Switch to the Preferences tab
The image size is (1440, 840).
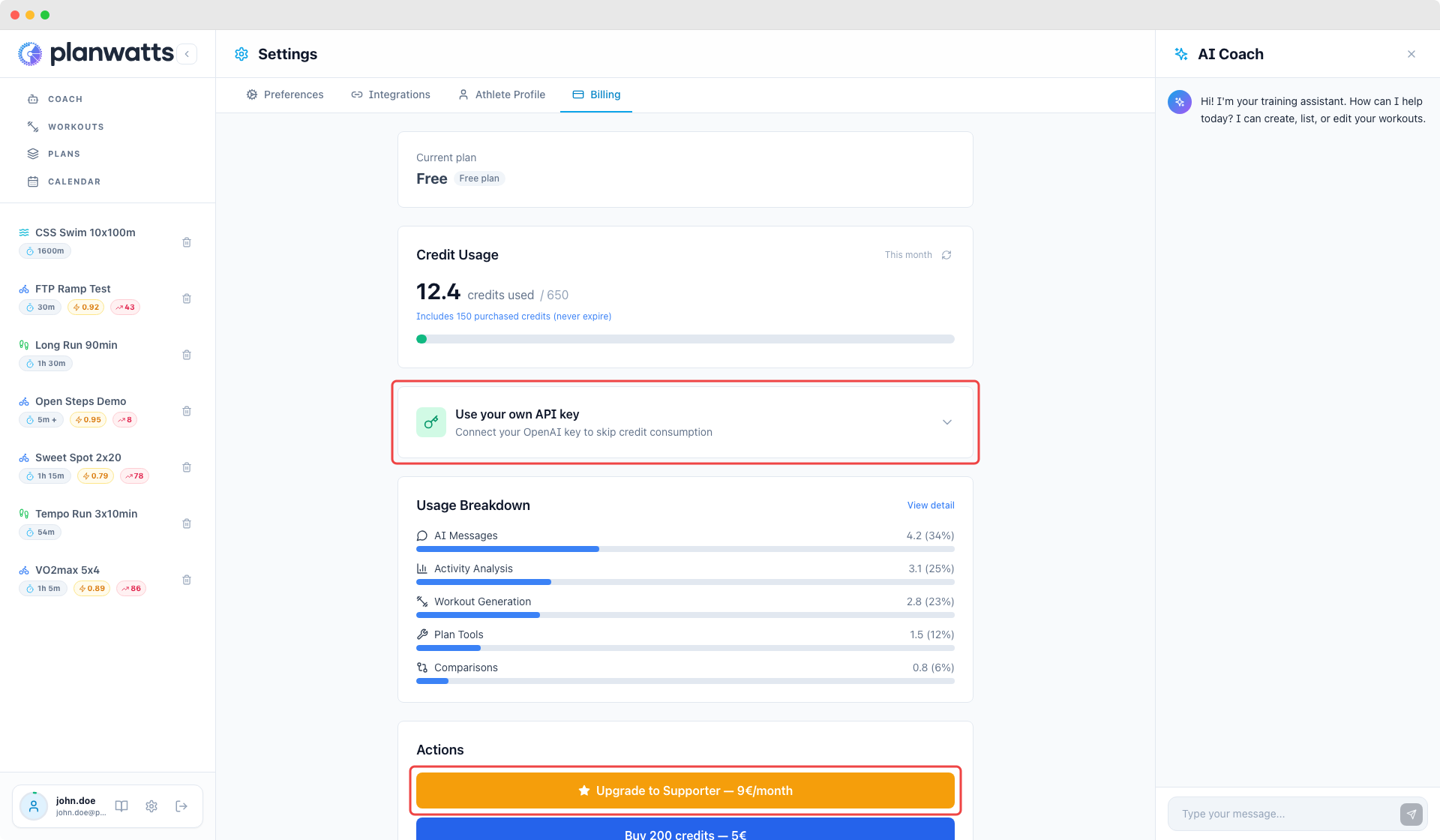[x=285, y=94]
